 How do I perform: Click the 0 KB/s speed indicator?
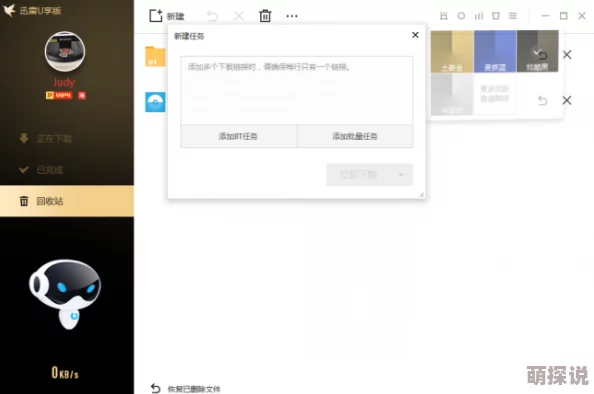pyautogui.click(x=65, y=373)
